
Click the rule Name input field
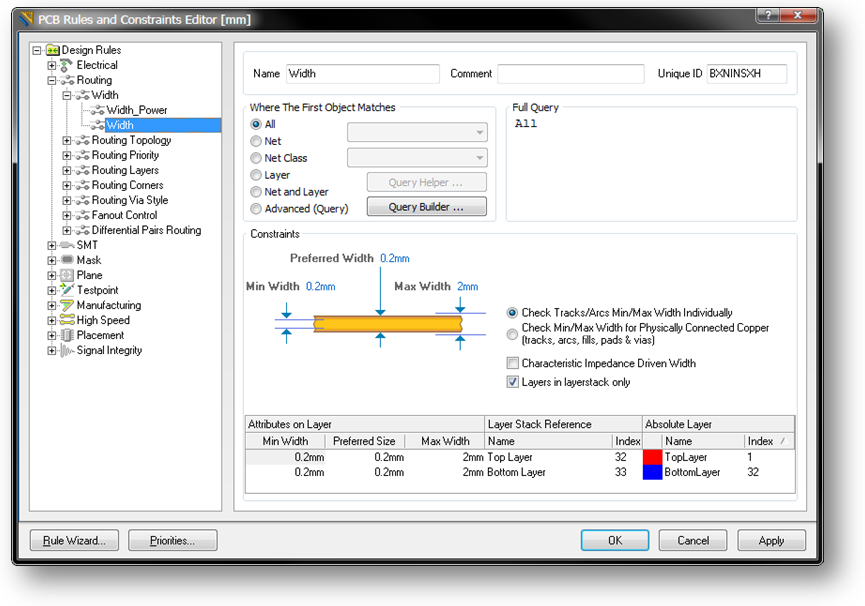pyautogui.click(x=363, y=74)
